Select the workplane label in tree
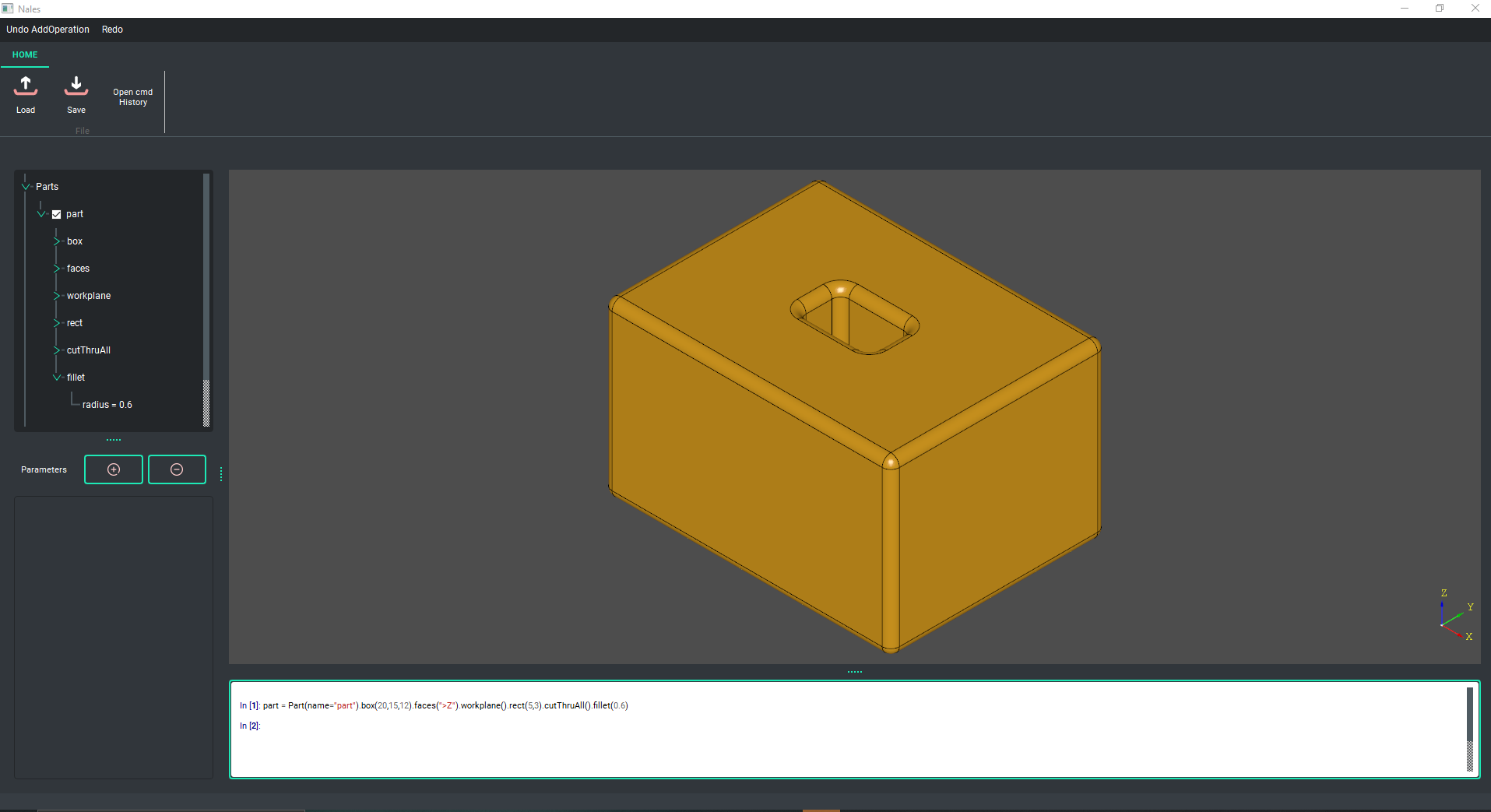The image size is (1491, 812). click(x=89, y=296)
